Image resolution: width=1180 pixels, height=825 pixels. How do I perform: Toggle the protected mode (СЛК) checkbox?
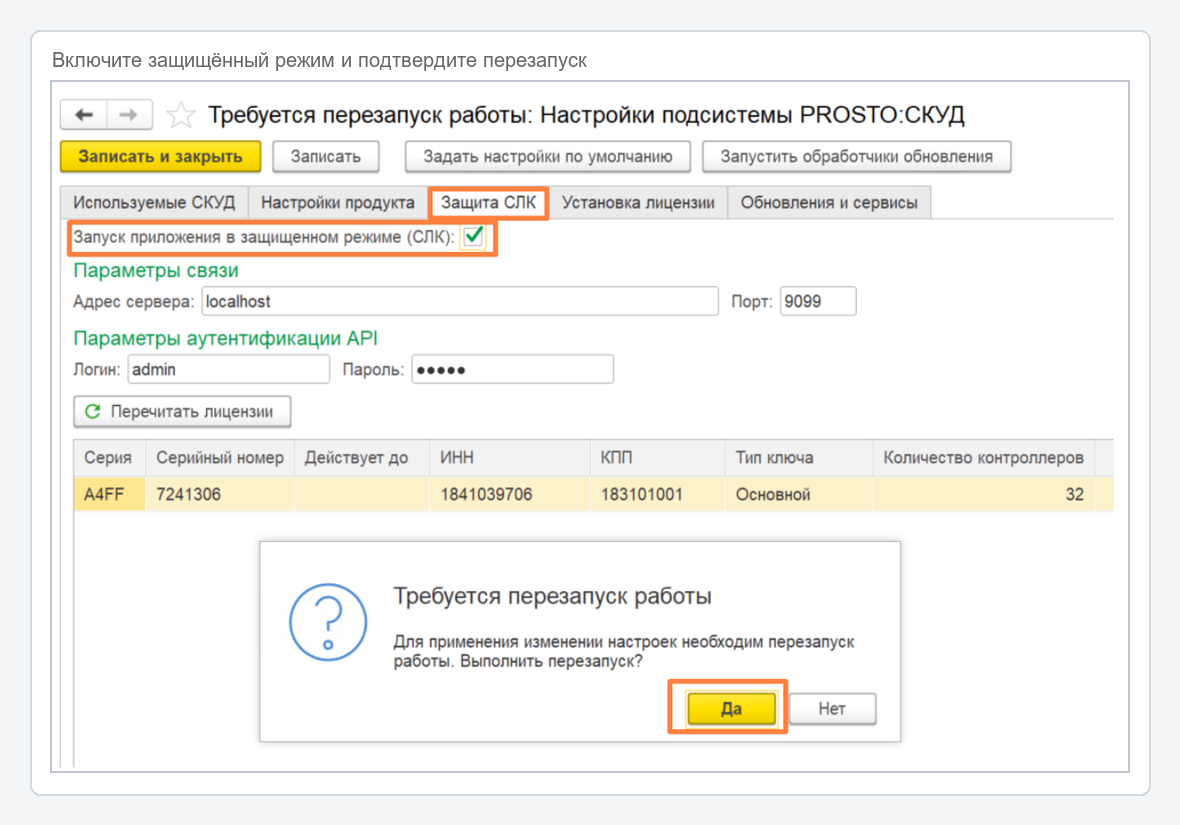point(473,236)
